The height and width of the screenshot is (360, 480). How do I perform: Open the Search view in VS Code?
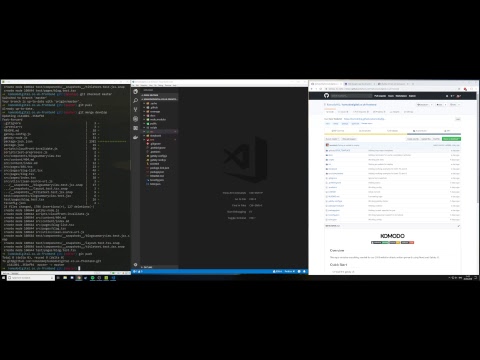(x=135, y=100)
